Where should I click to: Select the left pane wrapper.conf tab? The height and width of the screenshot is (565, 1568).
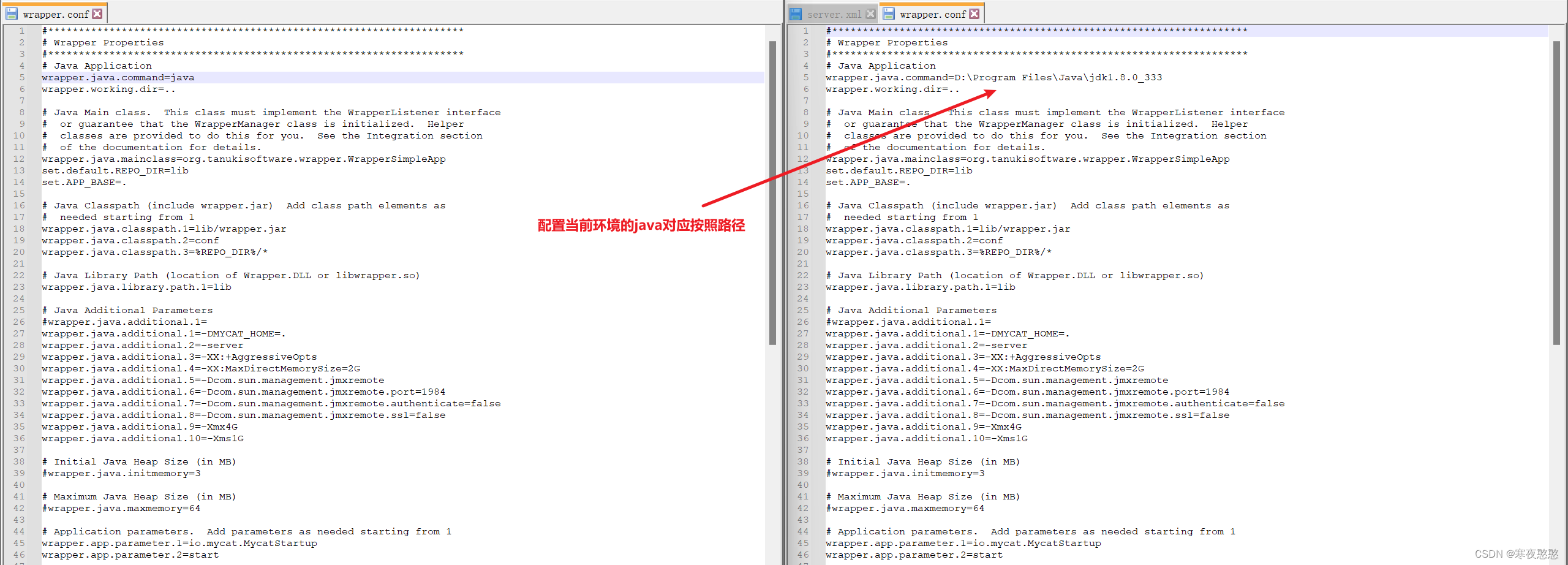point(58,13)
